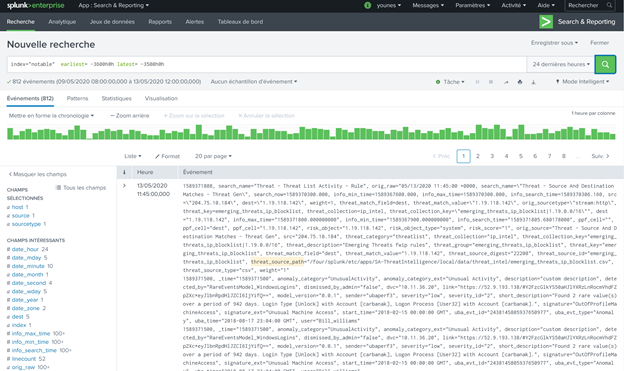Screen dimensions: 624x371
Task: Open Tous les champs field selector
Action: [81, 187]
